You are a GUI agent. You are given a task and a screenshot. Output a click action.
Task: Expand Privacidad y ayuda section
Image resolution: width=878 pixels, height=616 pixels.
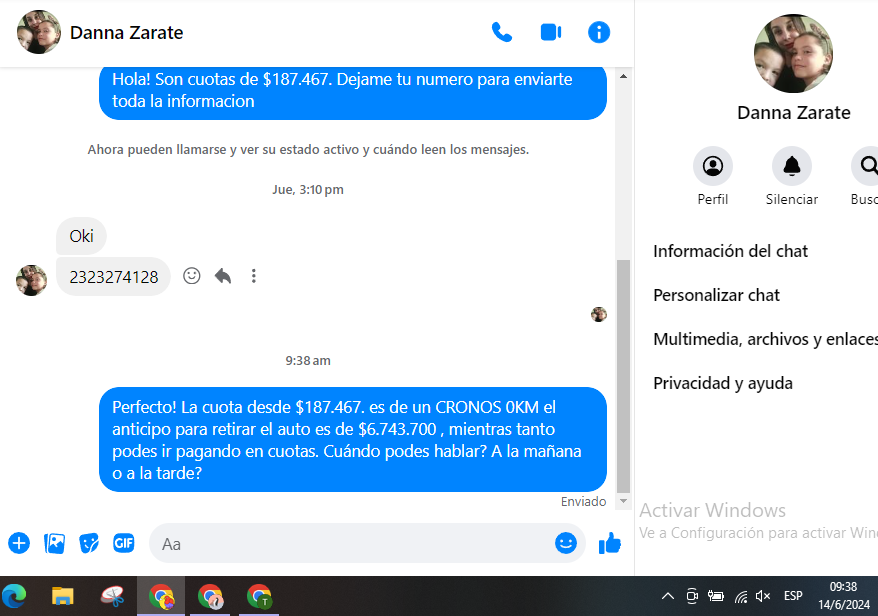[x=723, y=383]
